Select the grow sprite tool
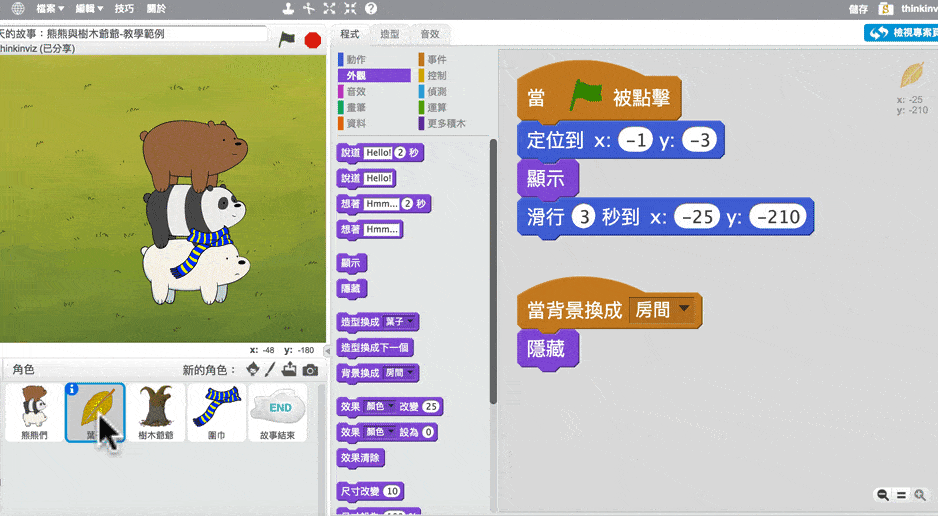 (330, 8)
